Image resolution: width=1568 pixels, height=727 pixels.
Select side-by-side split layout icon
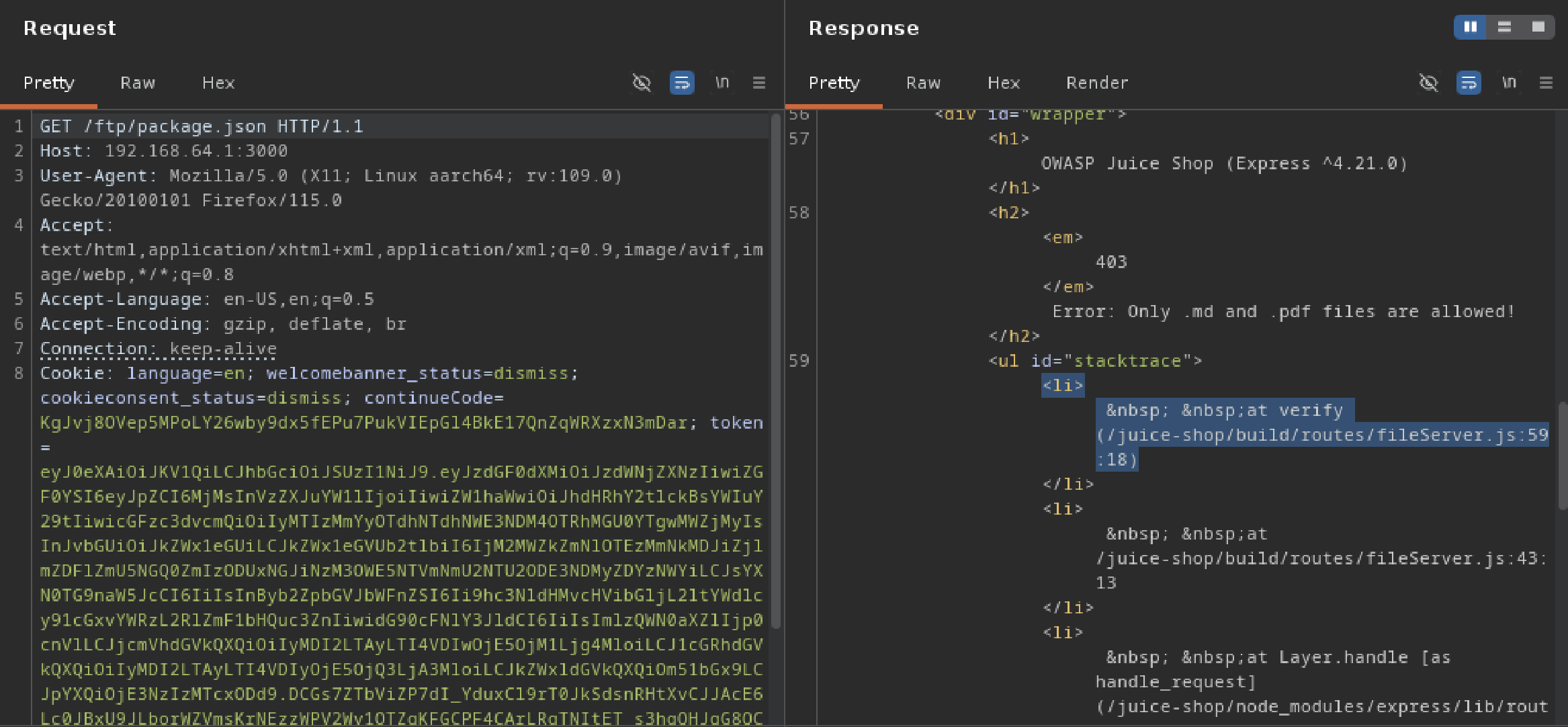pos(1471,27)
